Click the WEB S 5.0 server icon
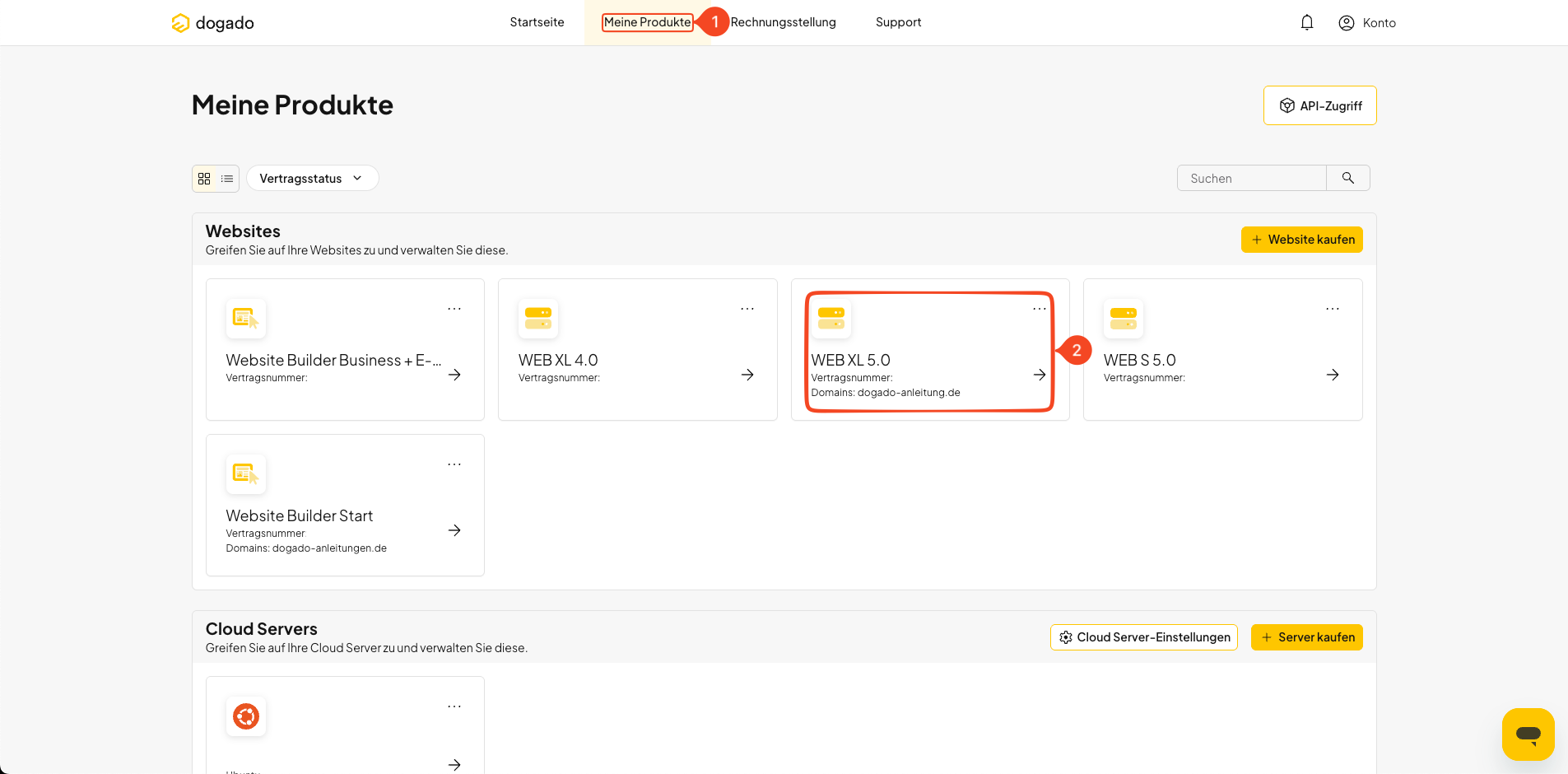The image size is (1568, 774). click(1124, 319)
